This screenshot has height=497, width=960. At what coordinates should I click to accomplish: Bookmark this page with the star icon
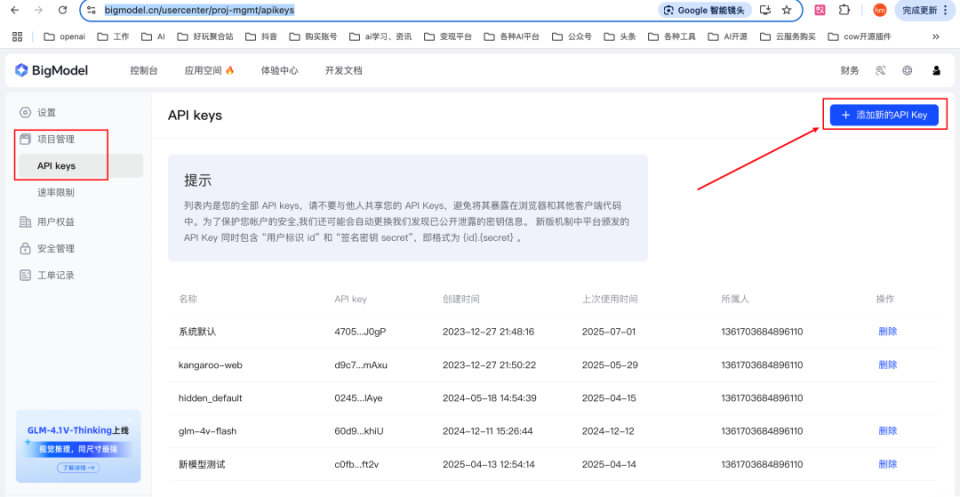pos(787,10)
